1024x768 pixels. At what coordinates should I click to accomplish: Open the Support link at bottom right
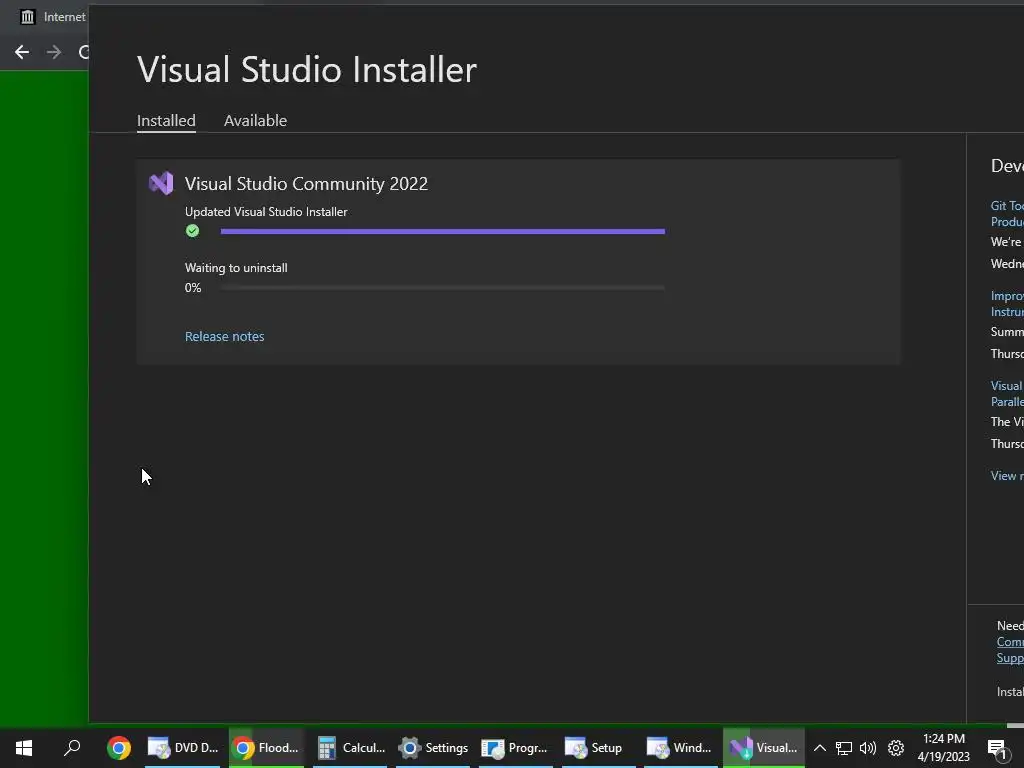(x=1010, y=658)
